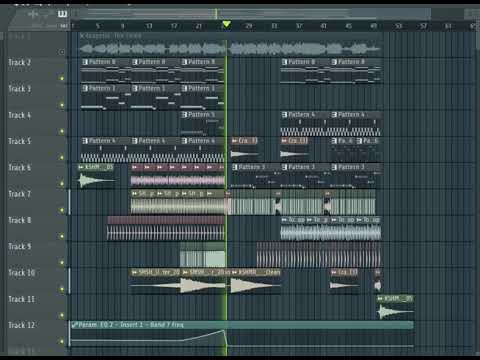Viewport: 480px width, 360px height.
Task: Select the Track 12 label
Action: click(x=21, y=325)
